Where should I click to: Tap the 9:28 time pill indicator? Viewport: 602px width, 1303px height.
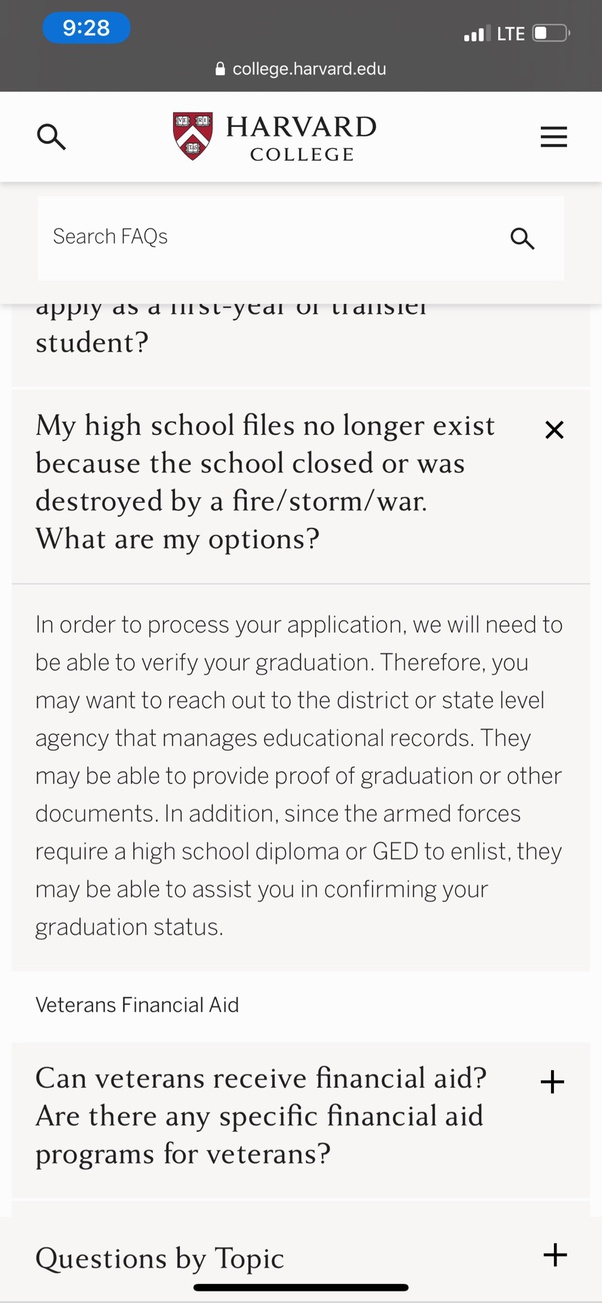pos(86,28)
